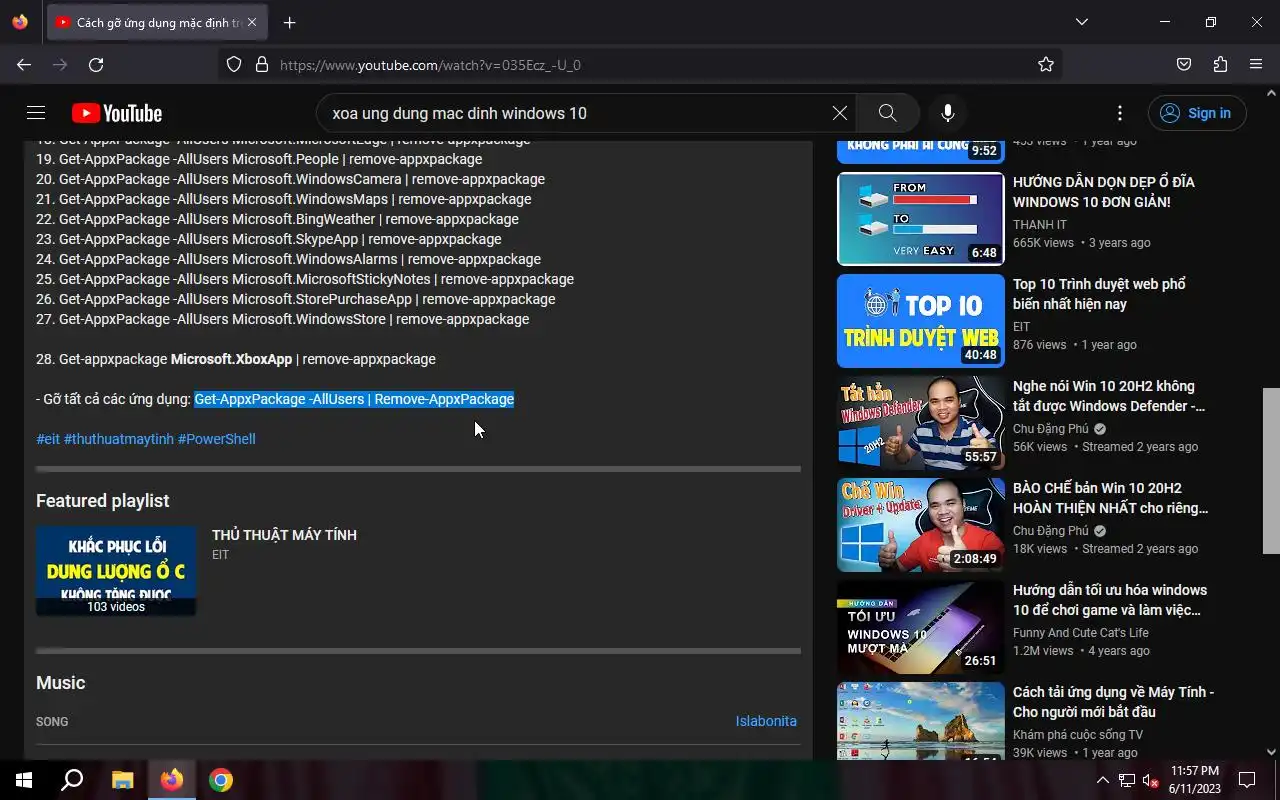Go to YouTube home via logo
Screen dimensions: 1280x800
(x=117, y=113)
